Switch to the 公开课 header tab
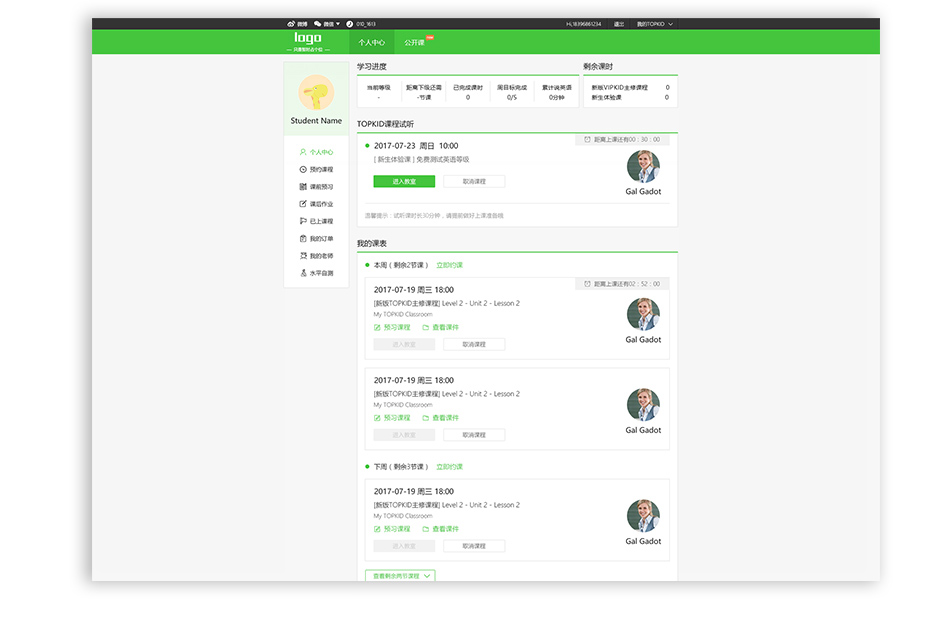 pyautogui.click(x=415, y=42)
